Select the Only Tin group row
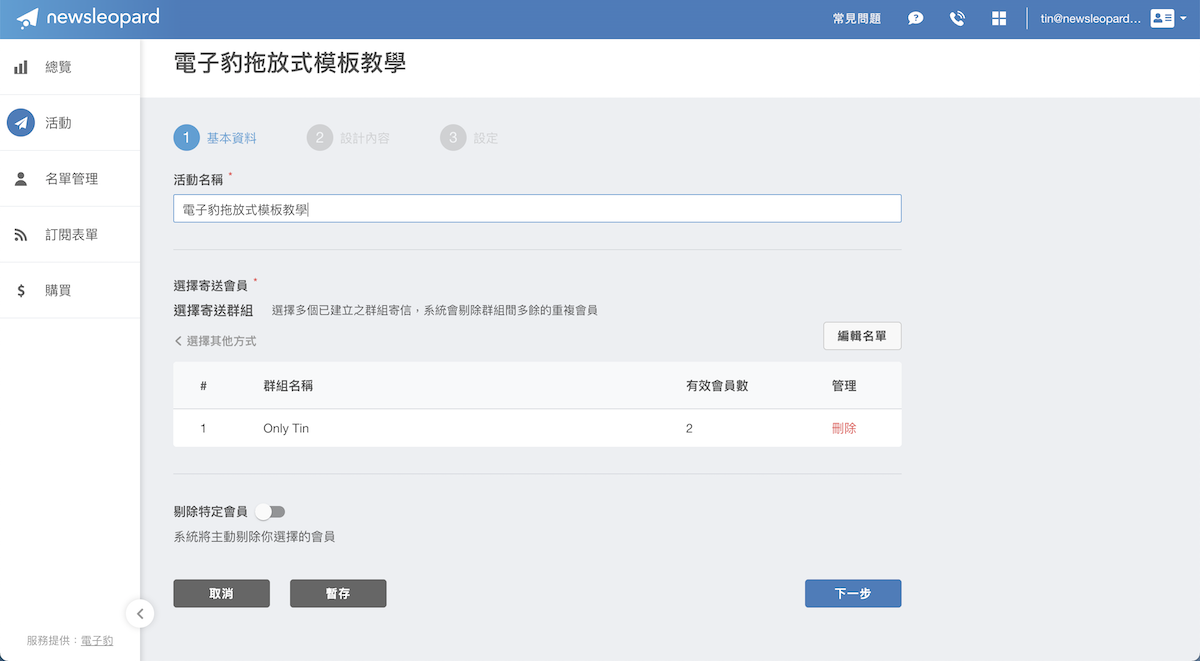This screenshot has width=1200, height=661. (537, 428)
